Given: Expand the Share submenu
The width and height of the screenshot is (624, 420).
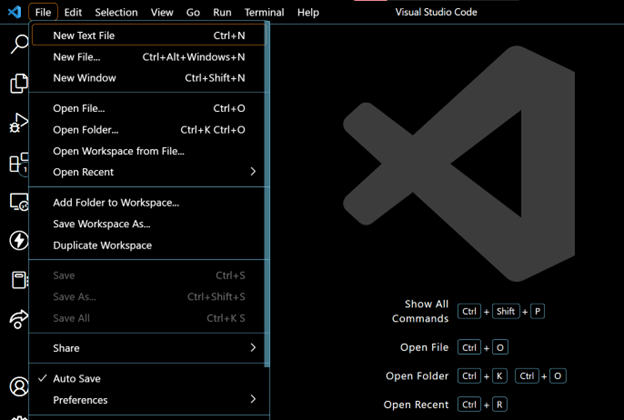Looking at the screenshot, I should point(147,348).
